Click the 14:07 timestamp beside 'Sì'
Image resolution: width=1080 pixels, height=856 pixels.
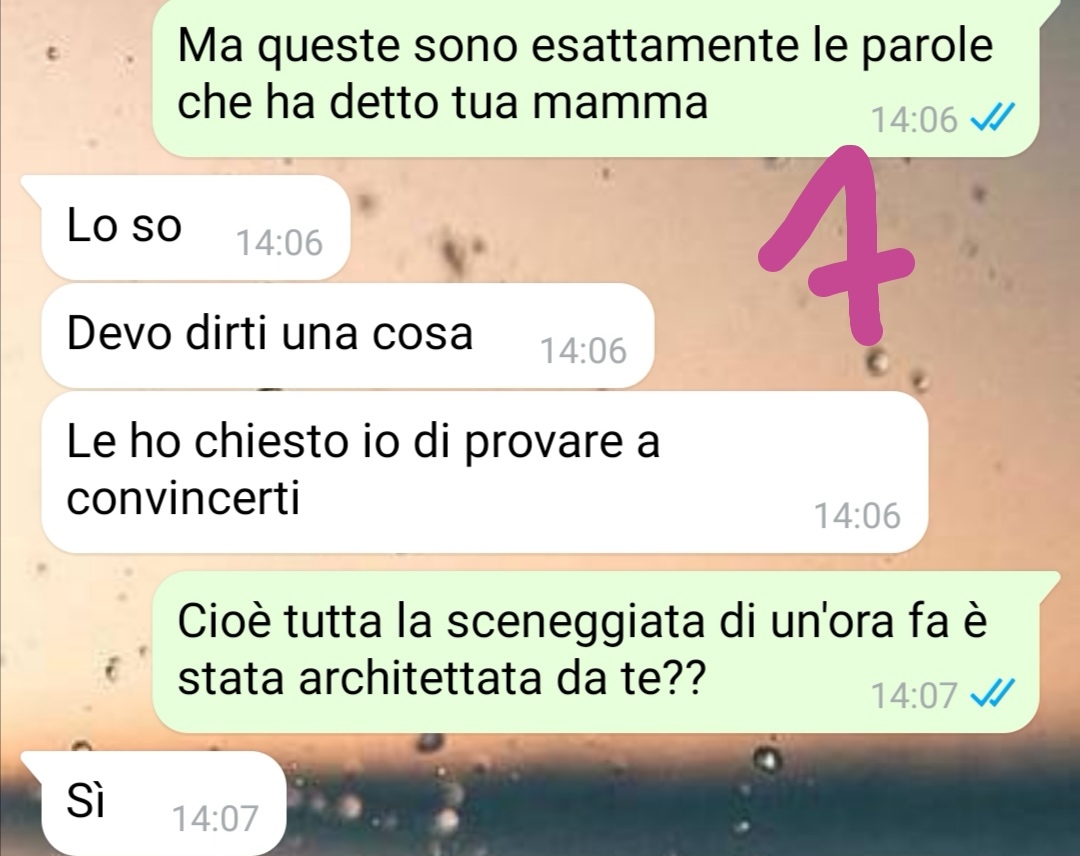tap(215, 819)
